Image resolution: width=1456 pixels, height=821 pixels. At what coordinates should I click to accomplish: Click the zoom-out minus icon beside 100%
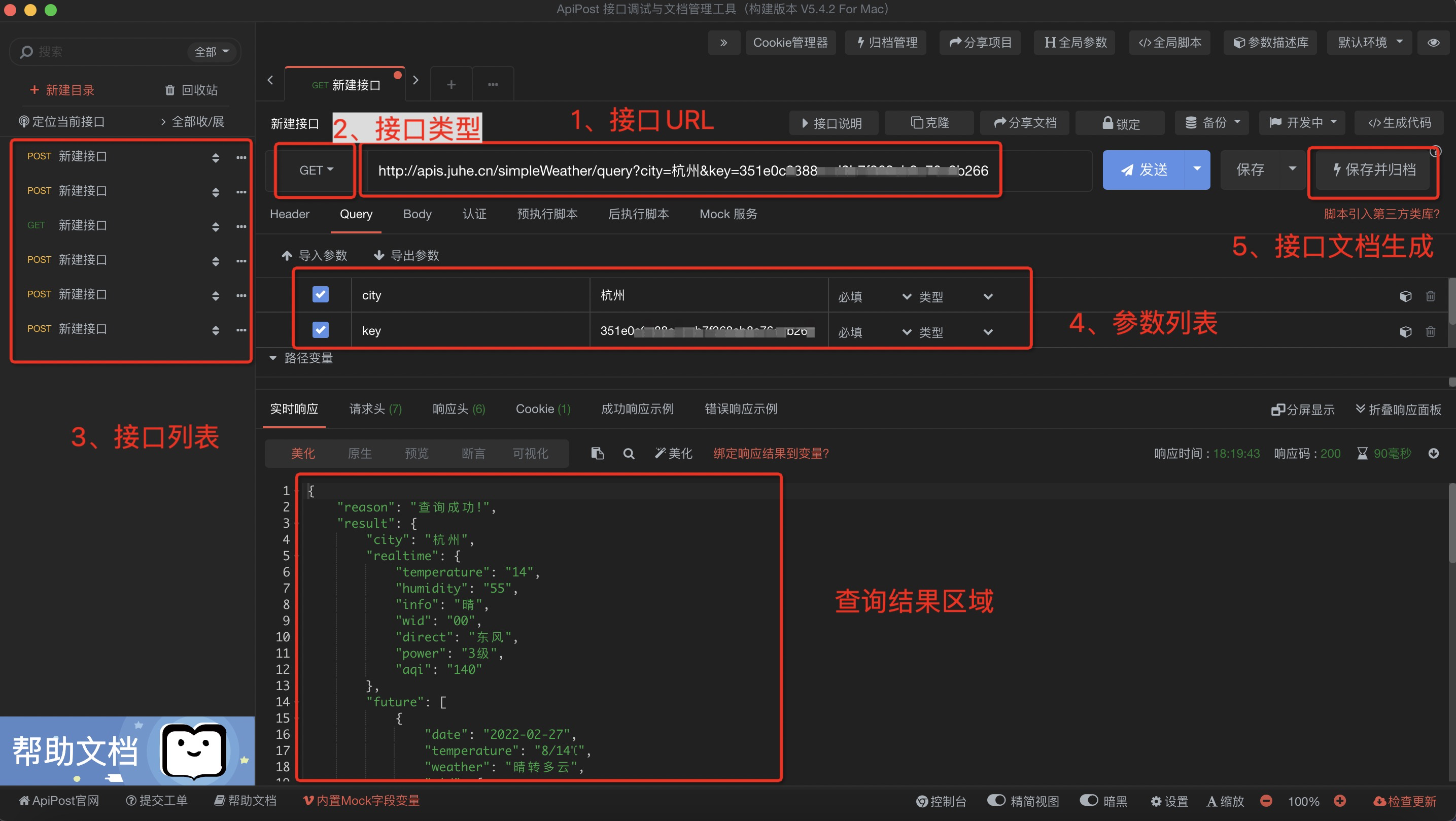[1266, 801]
